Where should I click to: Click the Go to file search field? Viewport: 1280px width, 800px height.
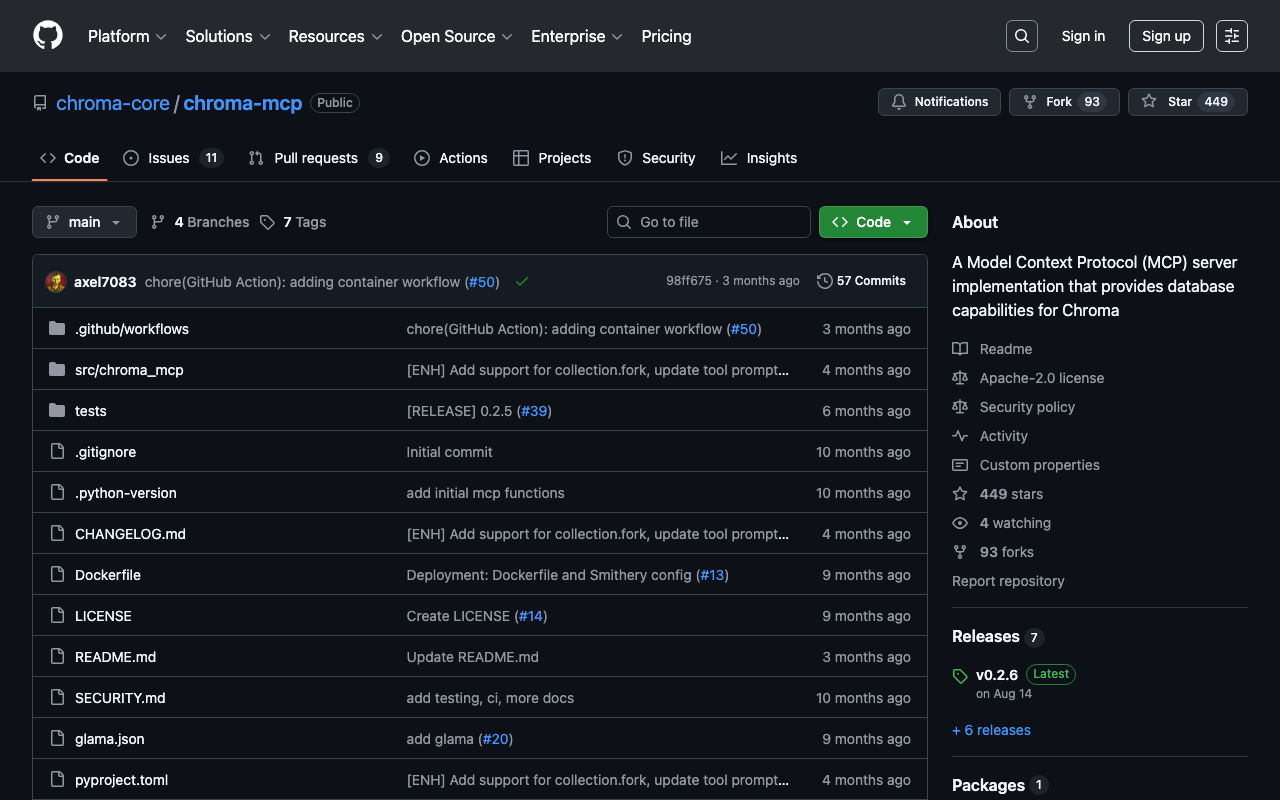tap(710, 222)
